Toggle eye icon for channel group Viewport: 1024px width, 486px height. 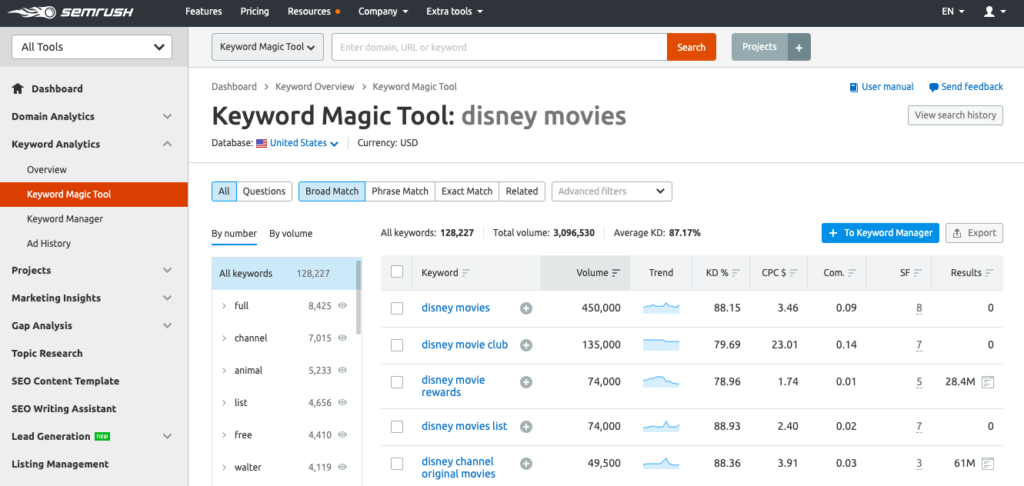tap(342, 338)
